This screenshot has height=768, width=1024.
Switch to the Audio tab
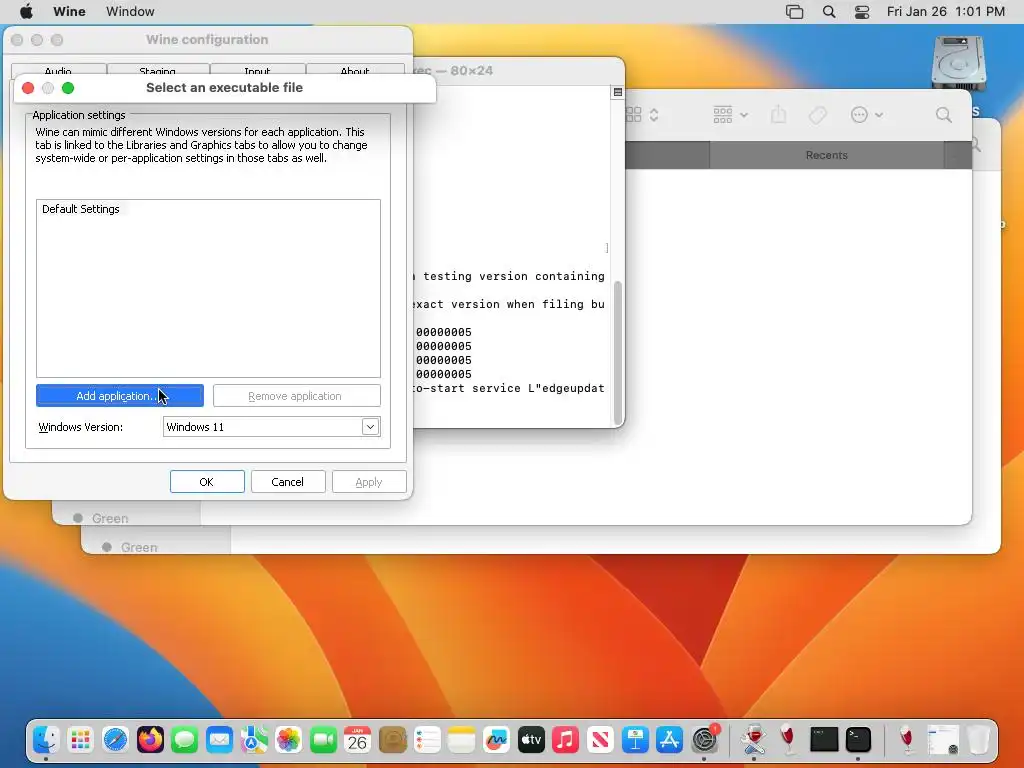[x=59, y=71]
